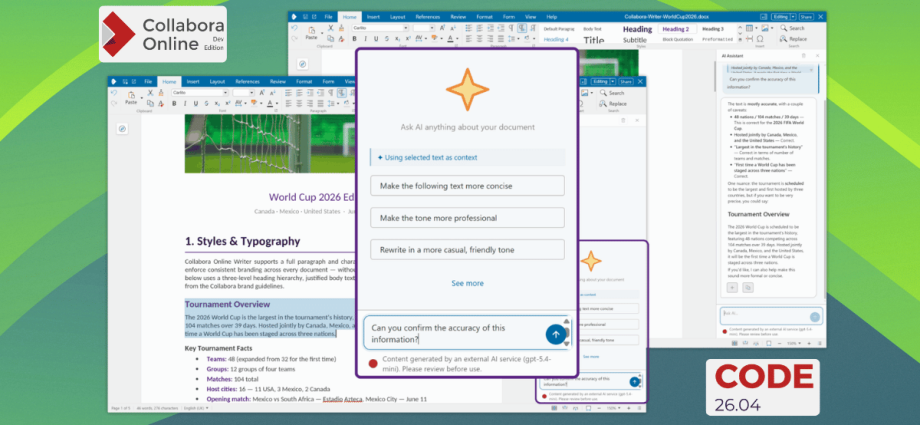Image resolution: width=920 pixels, height=425 pixels.
Task: Click Special Character omega icon in back window
Action: (x=760, y=39)
